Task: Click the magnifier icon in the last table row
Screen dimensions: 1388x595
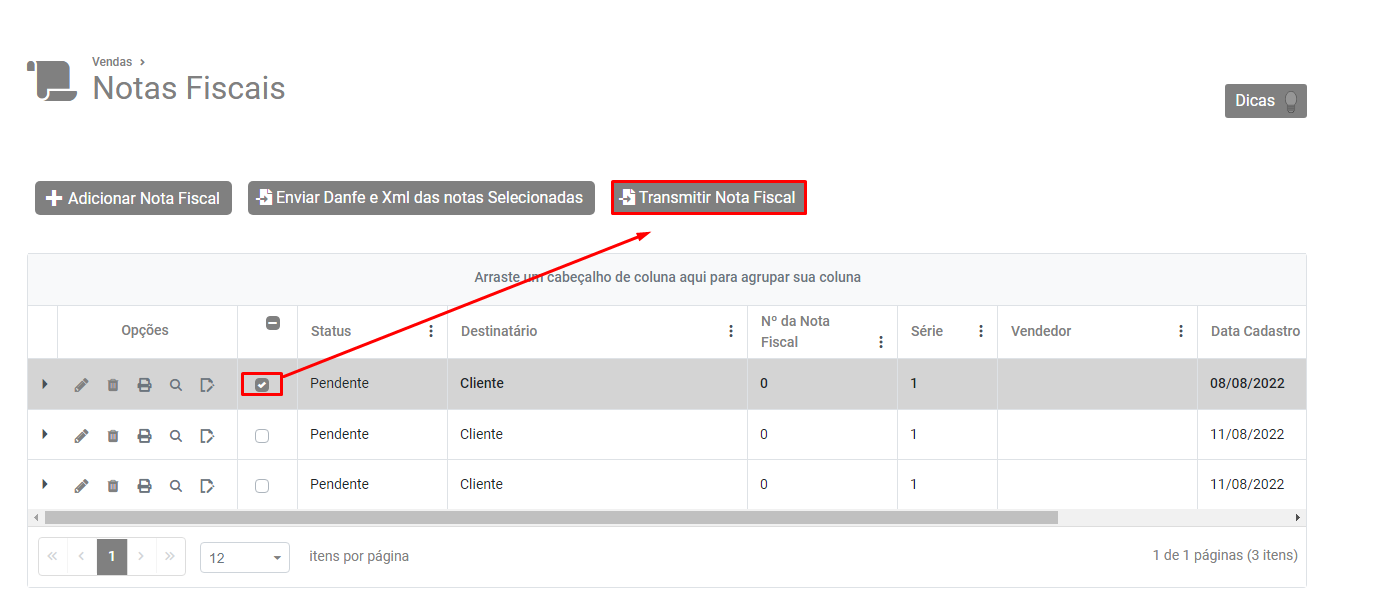Action: [x=176, y=486]
